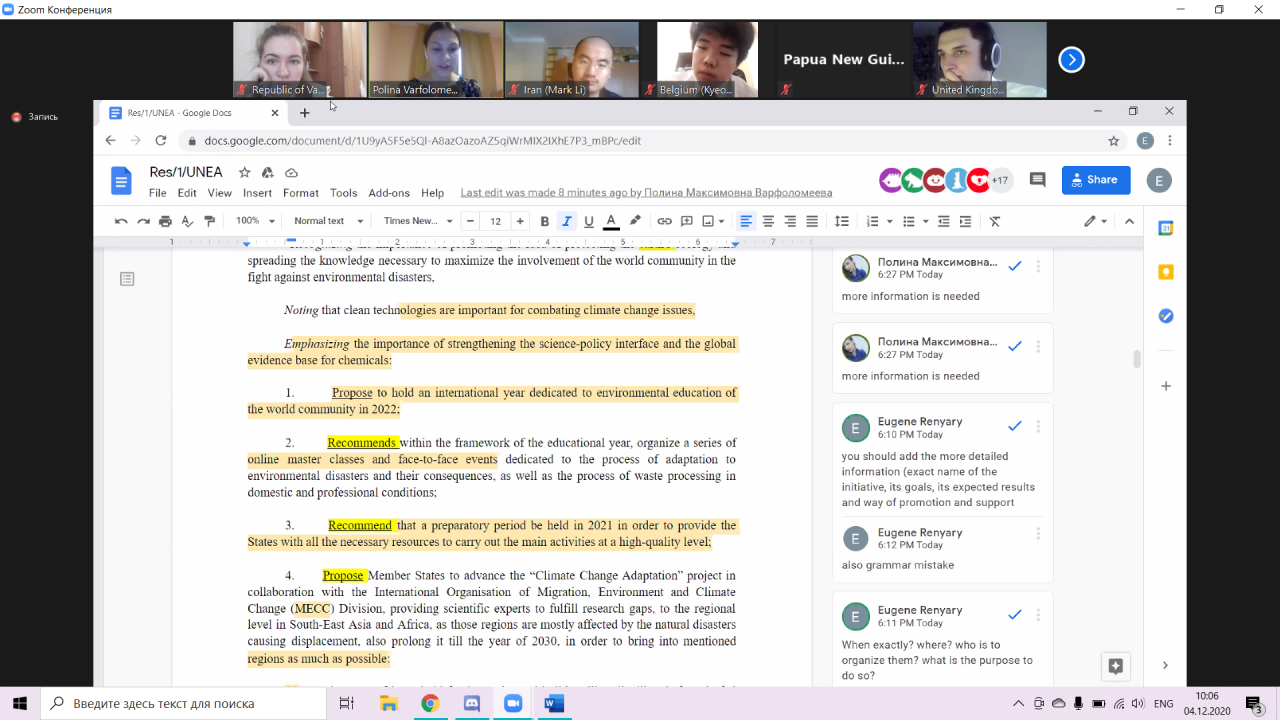The height and width of the screenshot is (720, 1280).
Task: Click the Add comment toolbar icon
Action: coord(687,221)
